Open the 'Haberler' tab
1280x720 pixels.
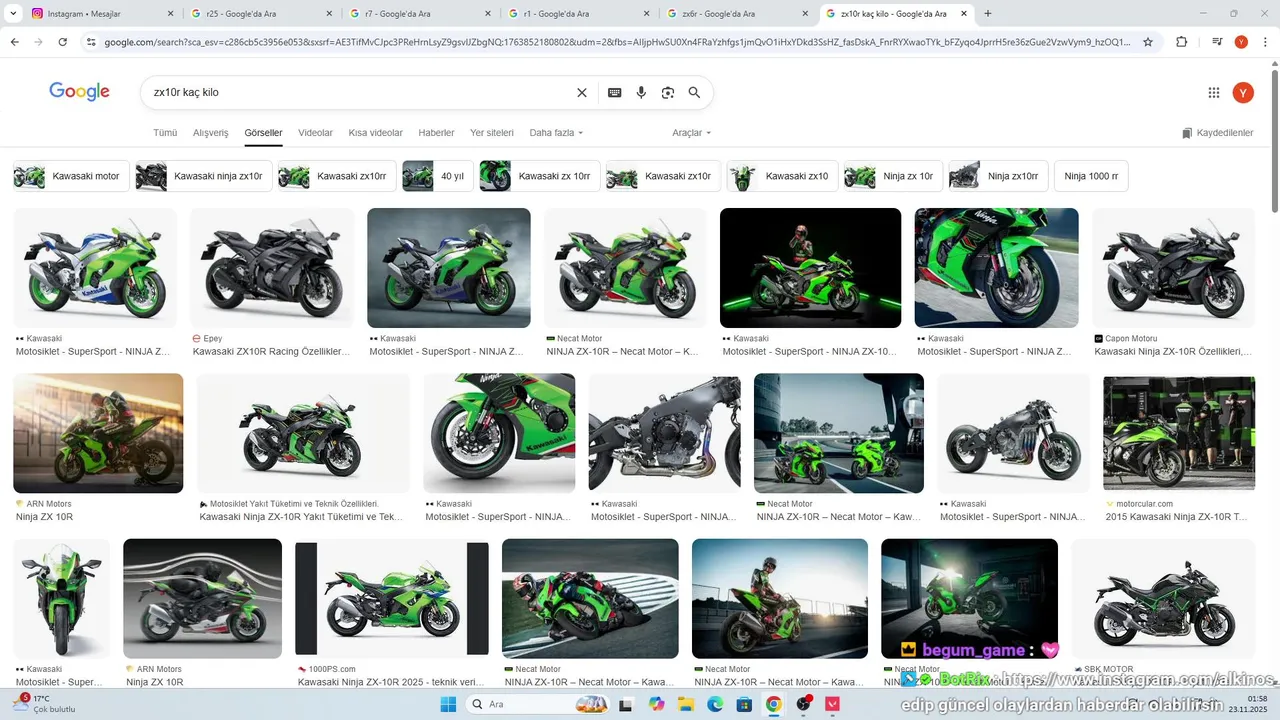(x=436, y=133)
